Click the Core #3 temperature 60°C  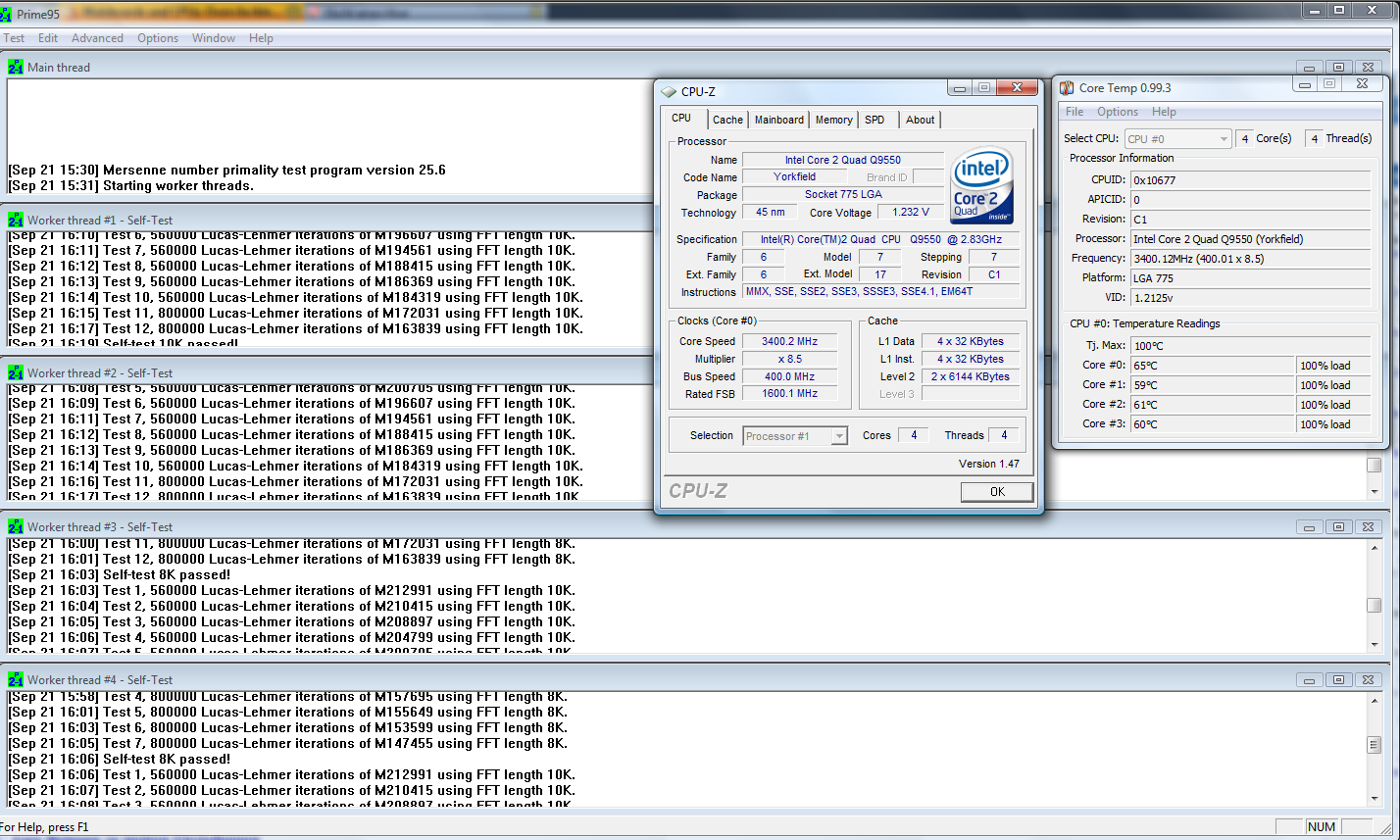coord(1212,424)
